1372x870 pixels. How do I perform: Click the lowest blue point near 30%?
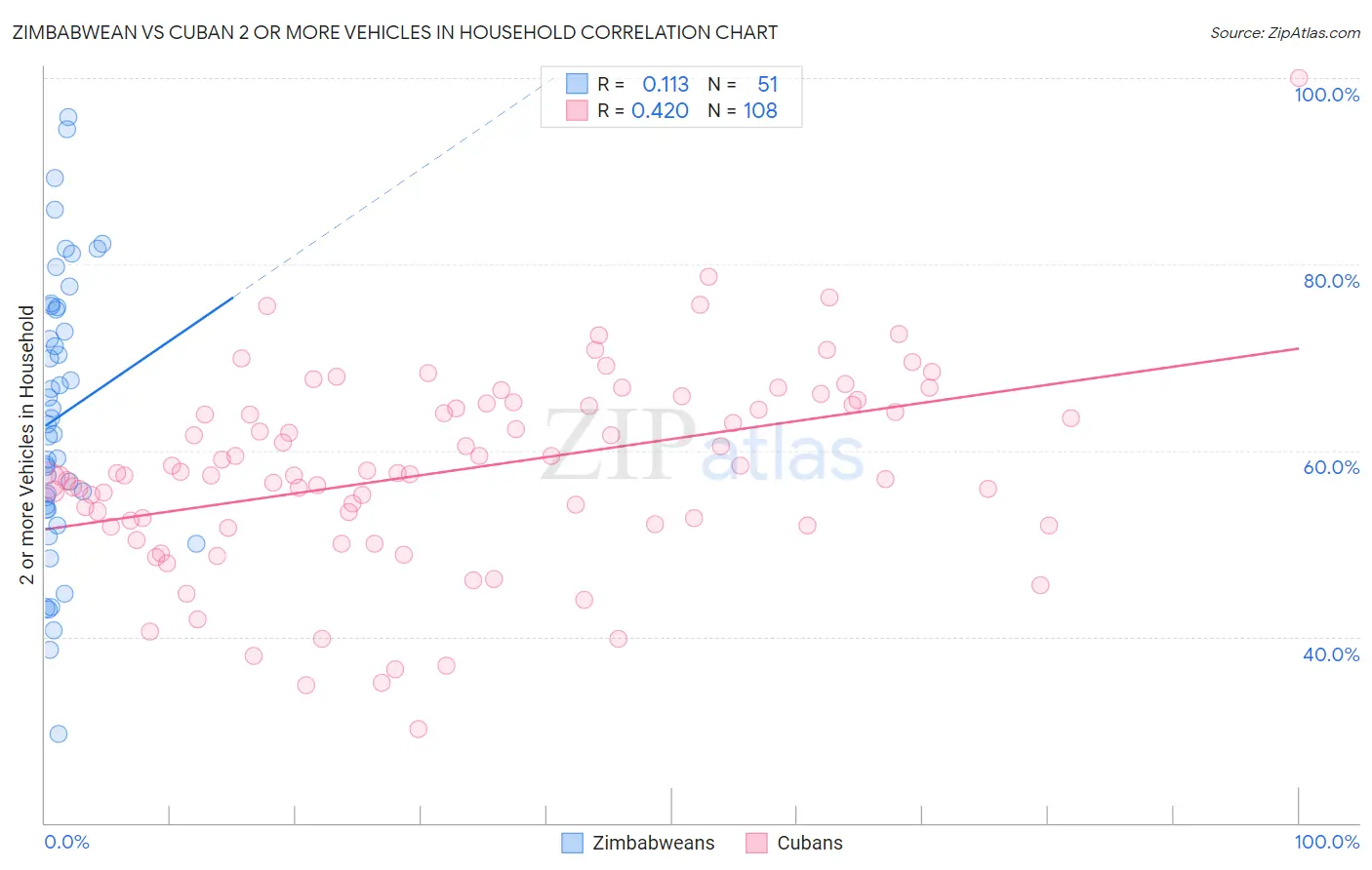click(59, 733)
